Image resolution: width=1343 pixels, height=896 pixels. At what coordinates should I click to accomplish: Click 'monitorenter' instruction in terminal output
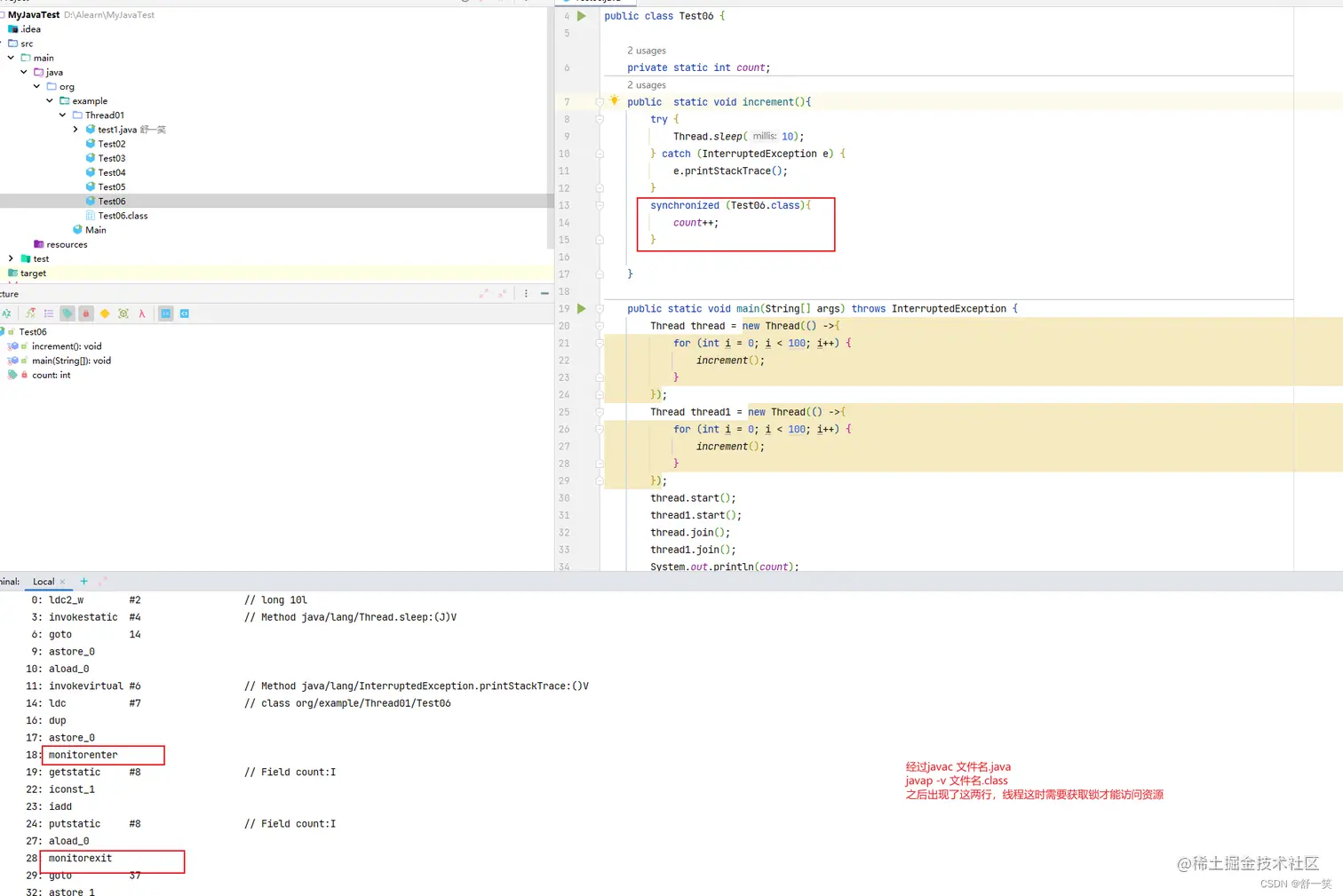coord(83,755)
